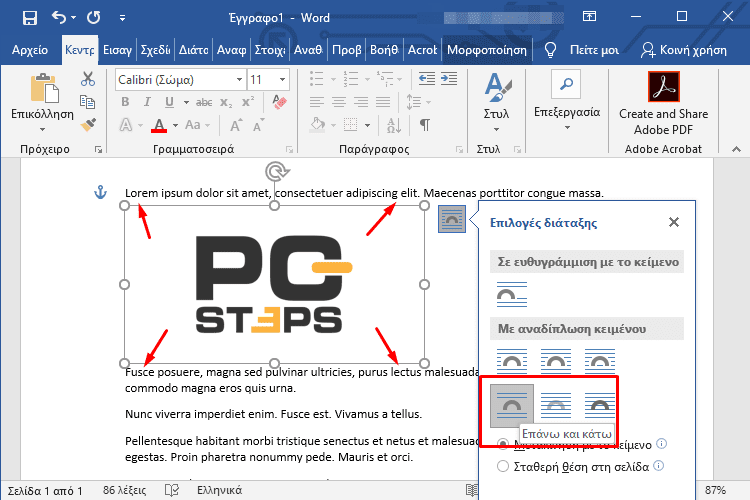
Task: Justify the paragraph text
Action: tap(383, 102)
